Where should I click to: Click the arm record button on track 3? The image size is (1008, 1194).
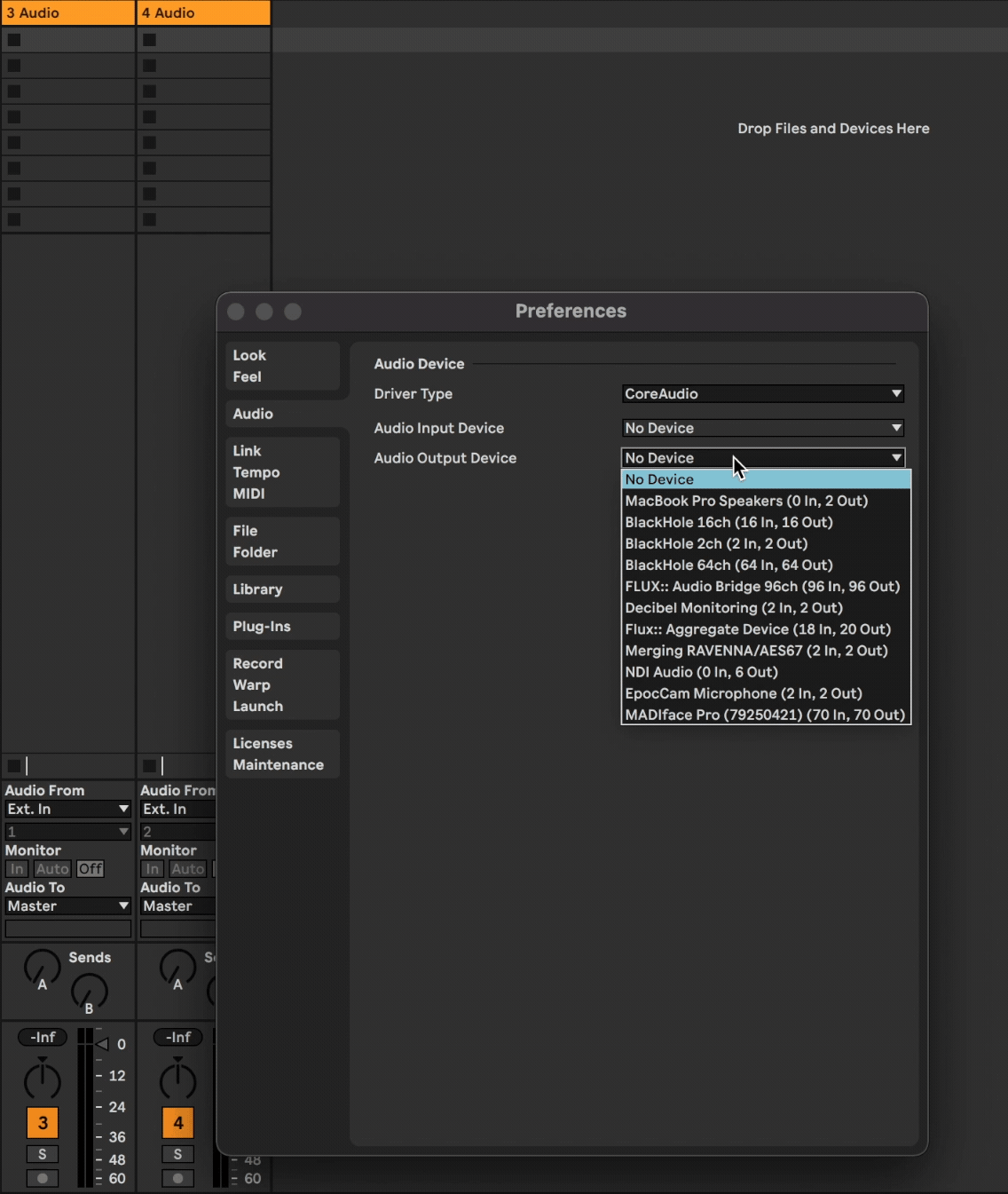pos(42,1178)
